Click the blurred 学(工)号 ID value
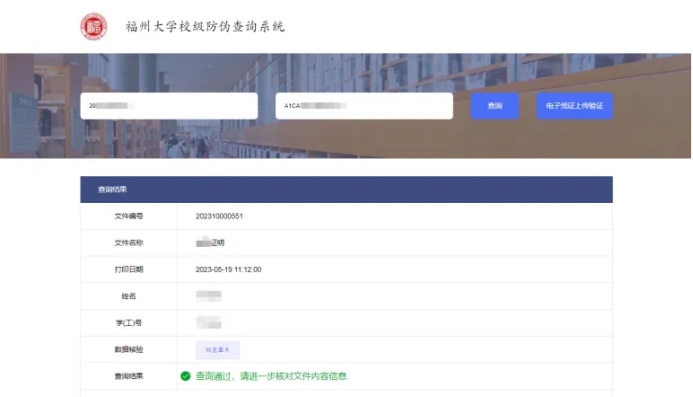 tap(209, 323)
